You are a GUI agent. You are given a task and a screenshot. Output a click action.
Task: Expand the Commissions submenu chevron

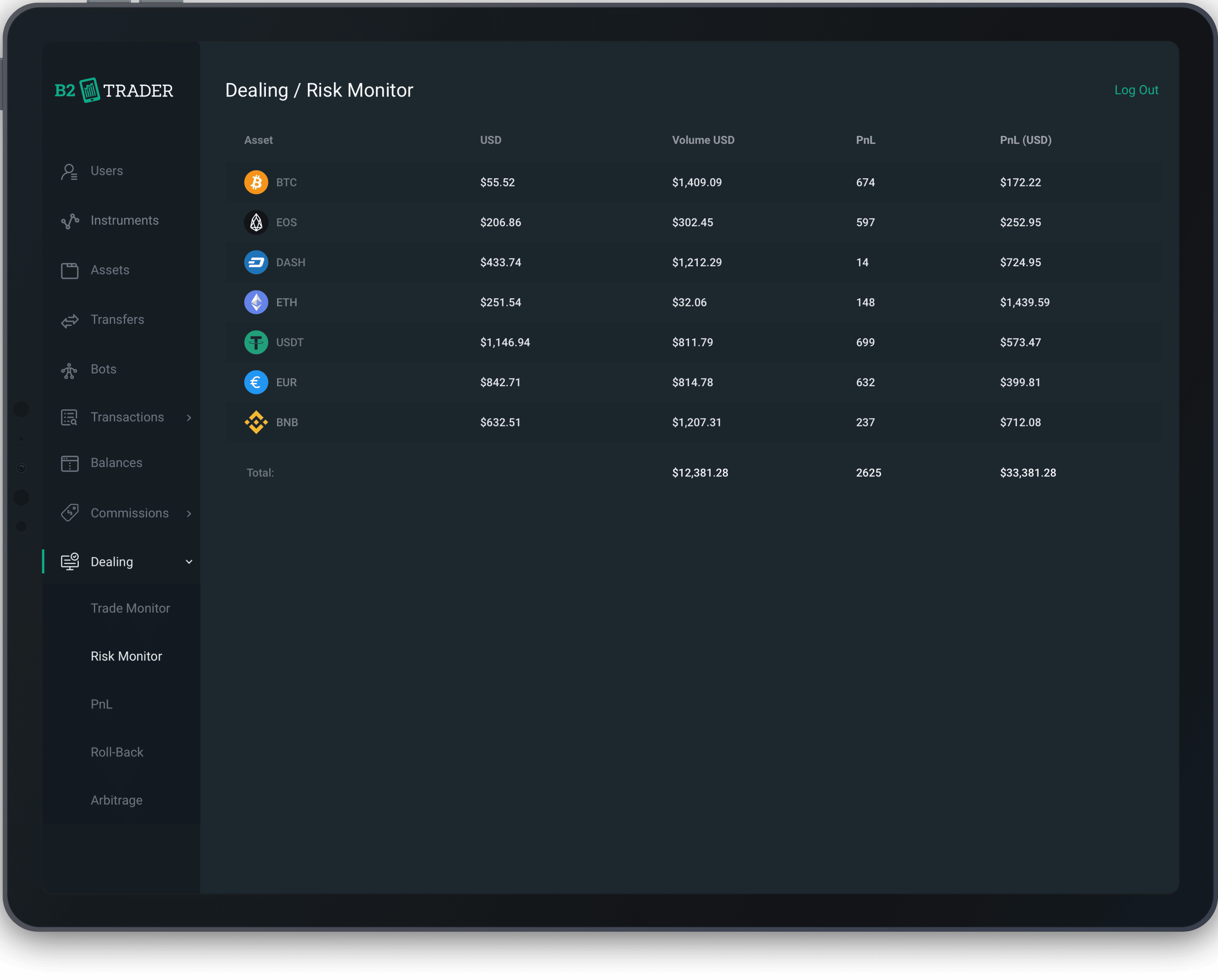click(189, 514)
